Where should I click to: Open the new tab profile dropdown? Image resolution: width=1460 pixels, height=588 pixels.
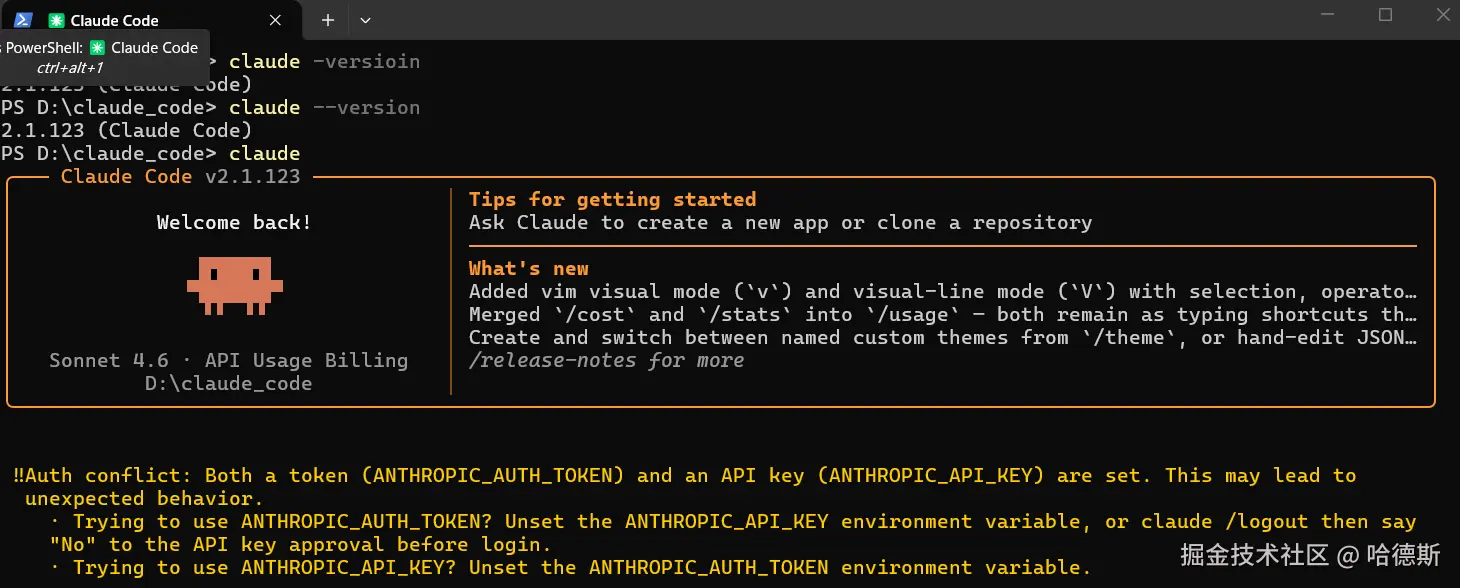coord(365,20)
